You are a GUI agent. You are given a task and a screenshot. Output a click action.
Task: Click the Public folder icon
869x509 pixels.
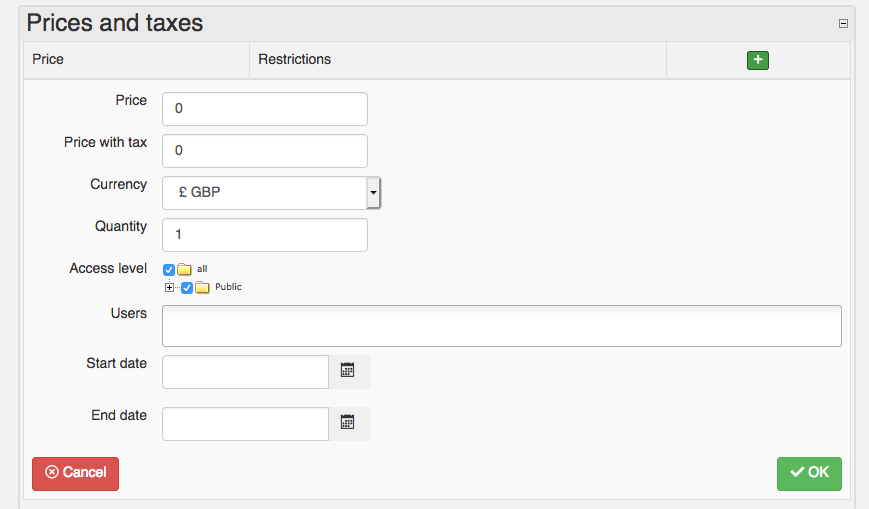click(202, 288)
